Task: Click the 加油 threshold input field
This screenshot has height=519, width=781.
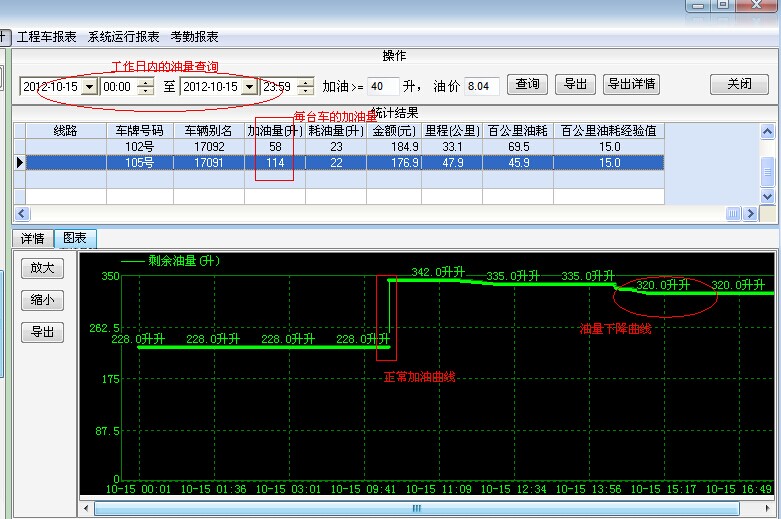Action: pyautogui.click(x=383, y=86)
